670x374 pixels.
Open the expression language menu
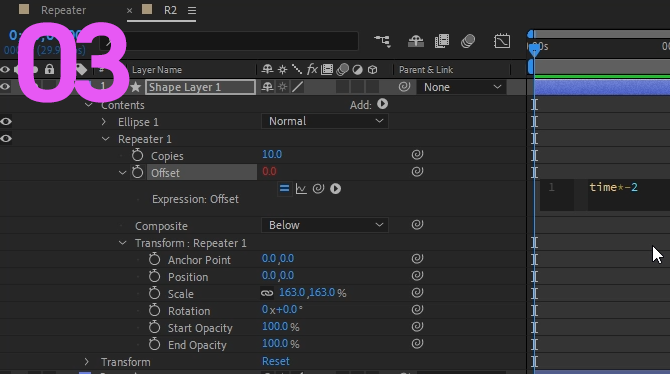tap(335, 188)
